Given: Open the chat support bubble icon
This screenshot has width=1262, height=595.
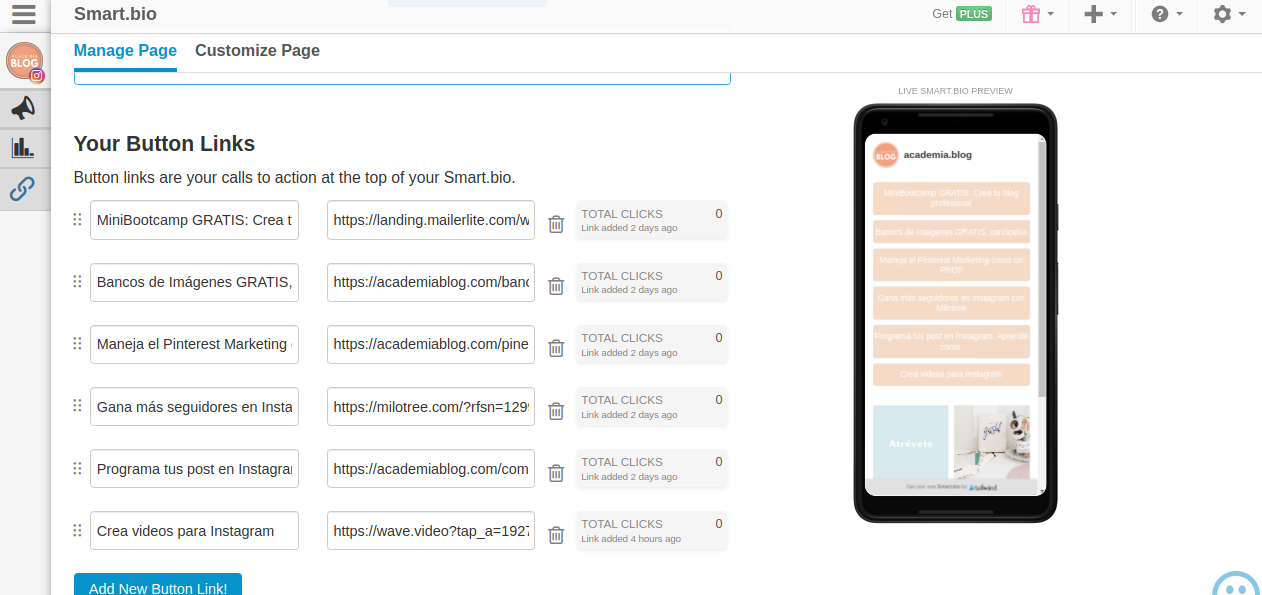Looking at the screenshot, I should 1236,584.
